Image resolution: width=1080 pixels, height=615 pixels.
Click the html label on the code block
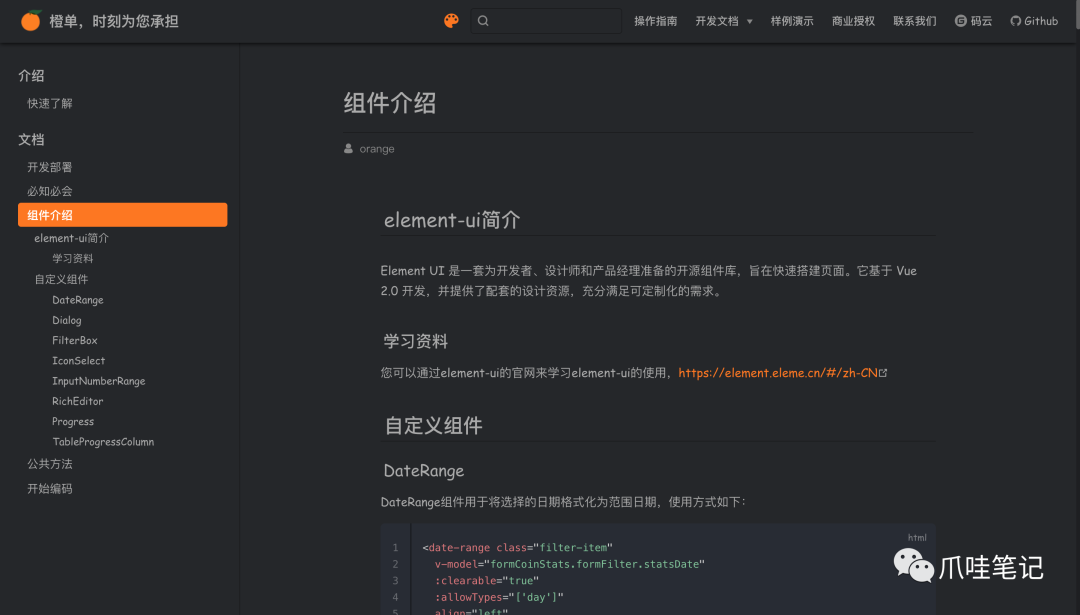[x=917, y=538]
